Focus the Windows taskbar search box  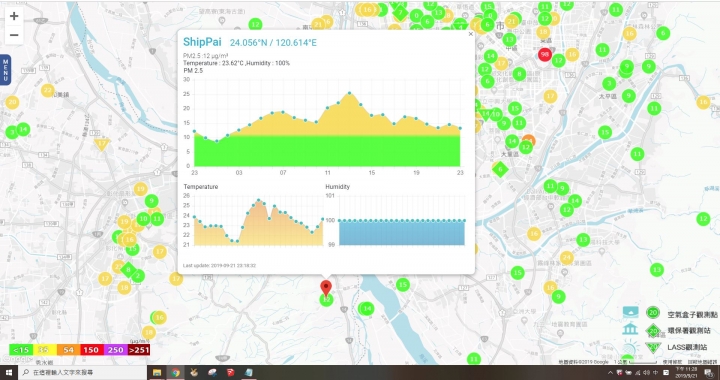(82, 373)
